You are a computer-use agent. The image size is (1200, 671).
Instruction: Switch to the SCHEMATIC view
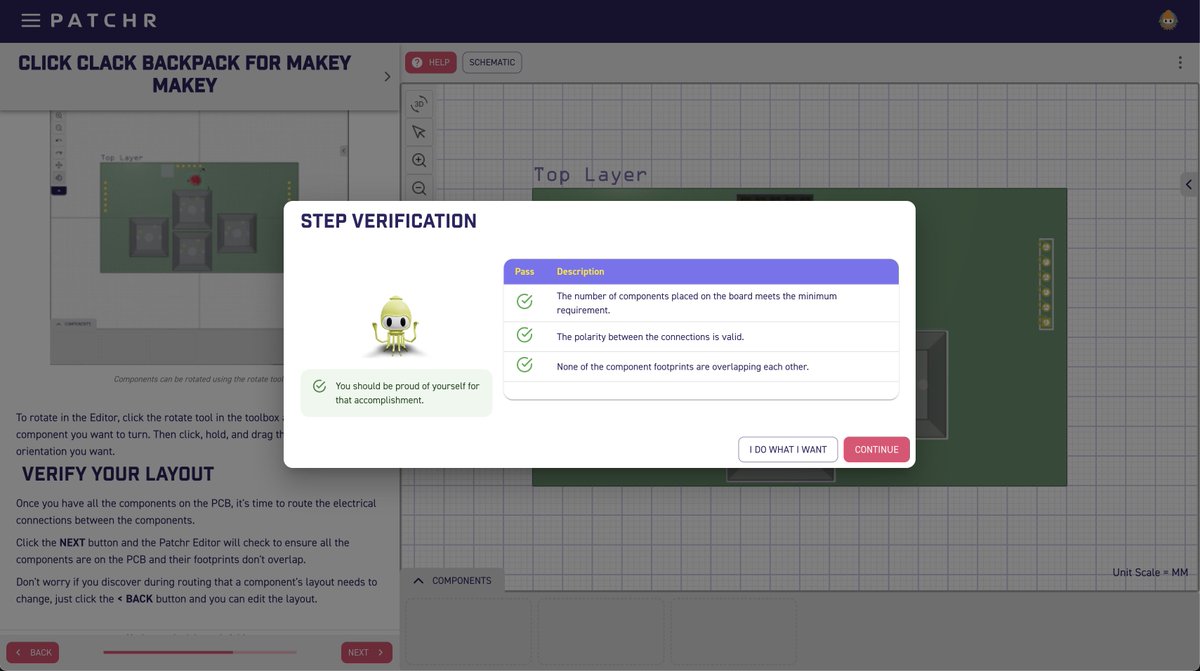coord(491,61)
